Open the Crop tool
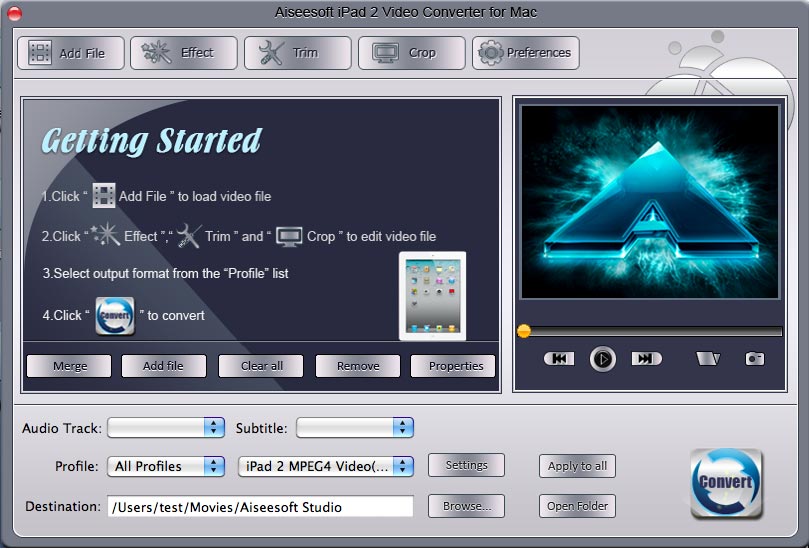The width and height of the screenshot is (809, 549). coord(411,53)
